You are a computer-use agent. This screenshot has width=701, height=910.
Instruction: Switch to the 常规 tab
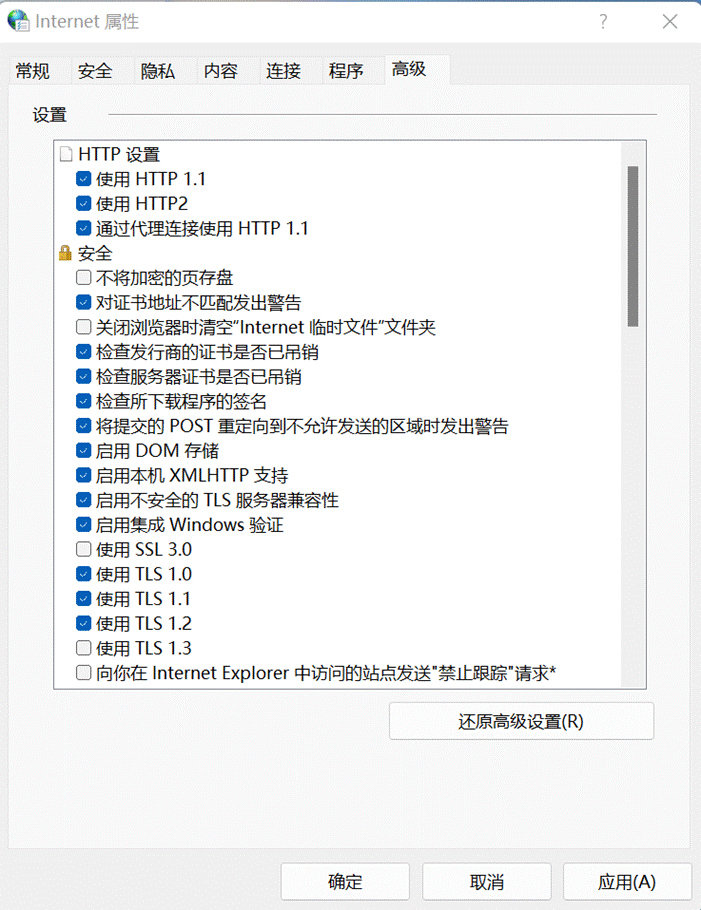coord(32,71)
